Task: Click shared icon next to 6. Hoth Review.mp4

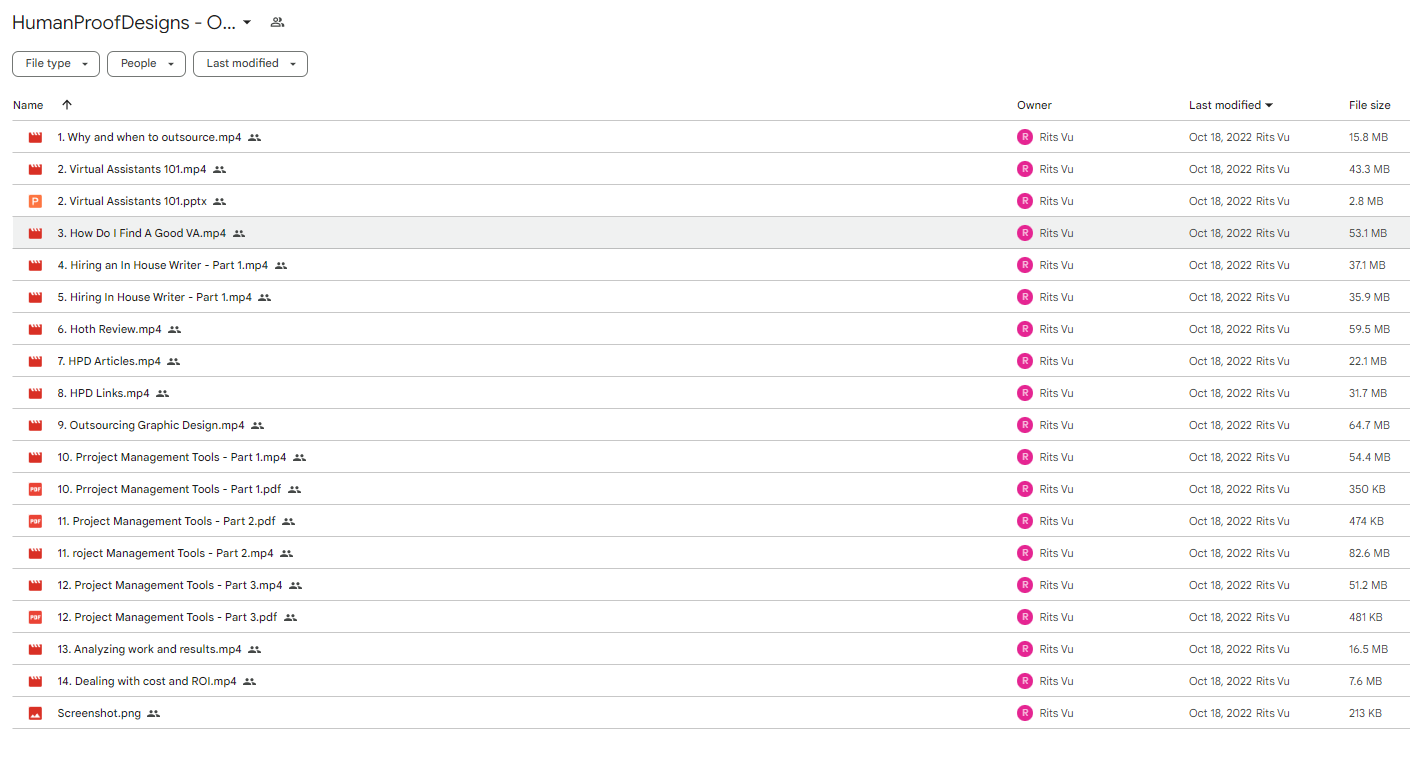Action: coord(174,330)
